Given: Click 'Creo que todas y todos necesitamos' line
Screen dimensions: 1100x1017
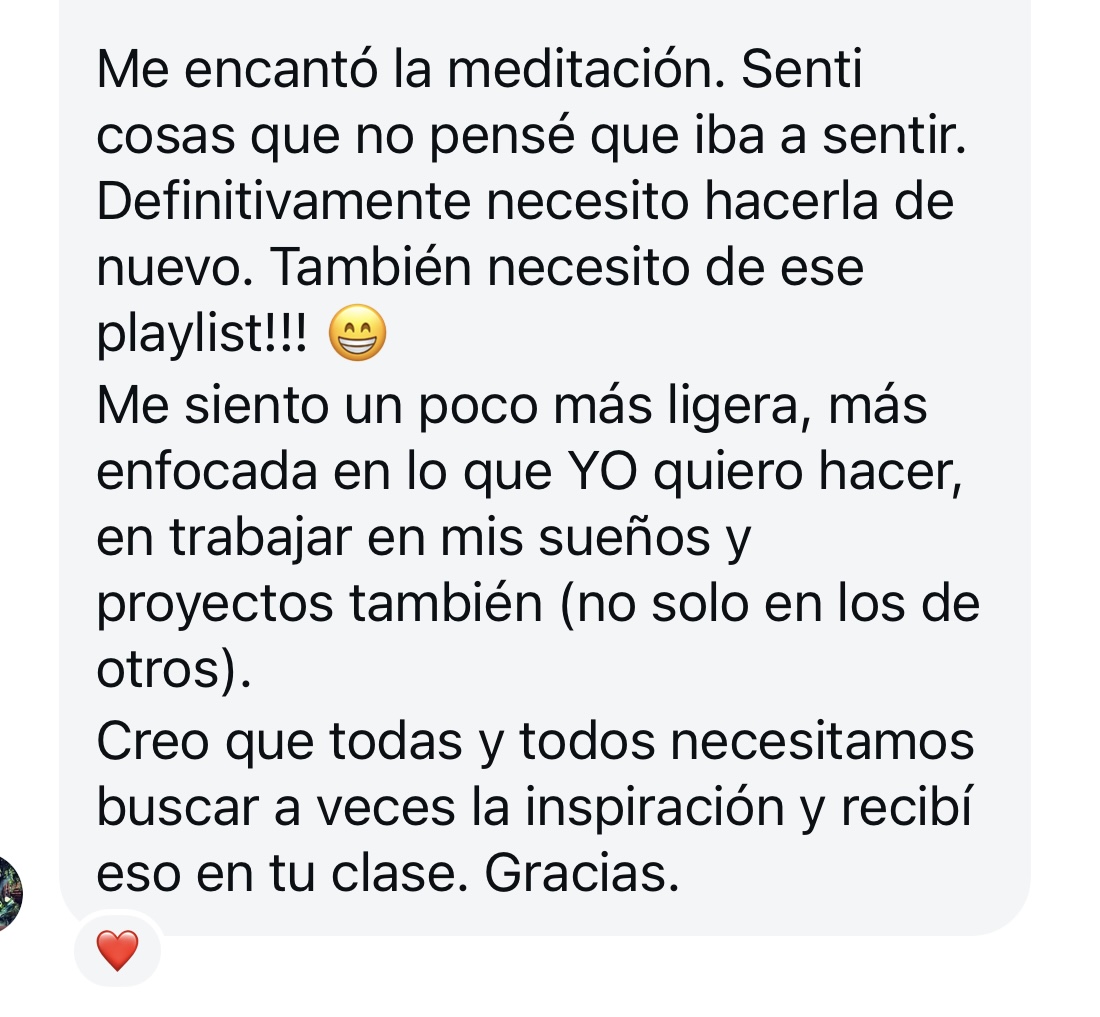Looking at the screenshot, I should [535, 741].
